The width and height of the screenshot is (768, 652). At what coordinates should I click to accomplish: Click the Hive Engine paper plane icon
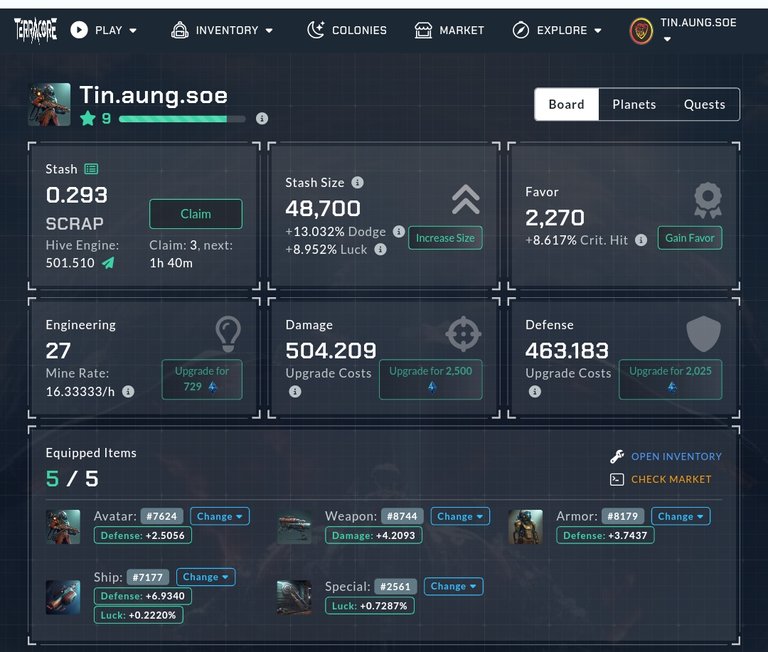(108, 263)
